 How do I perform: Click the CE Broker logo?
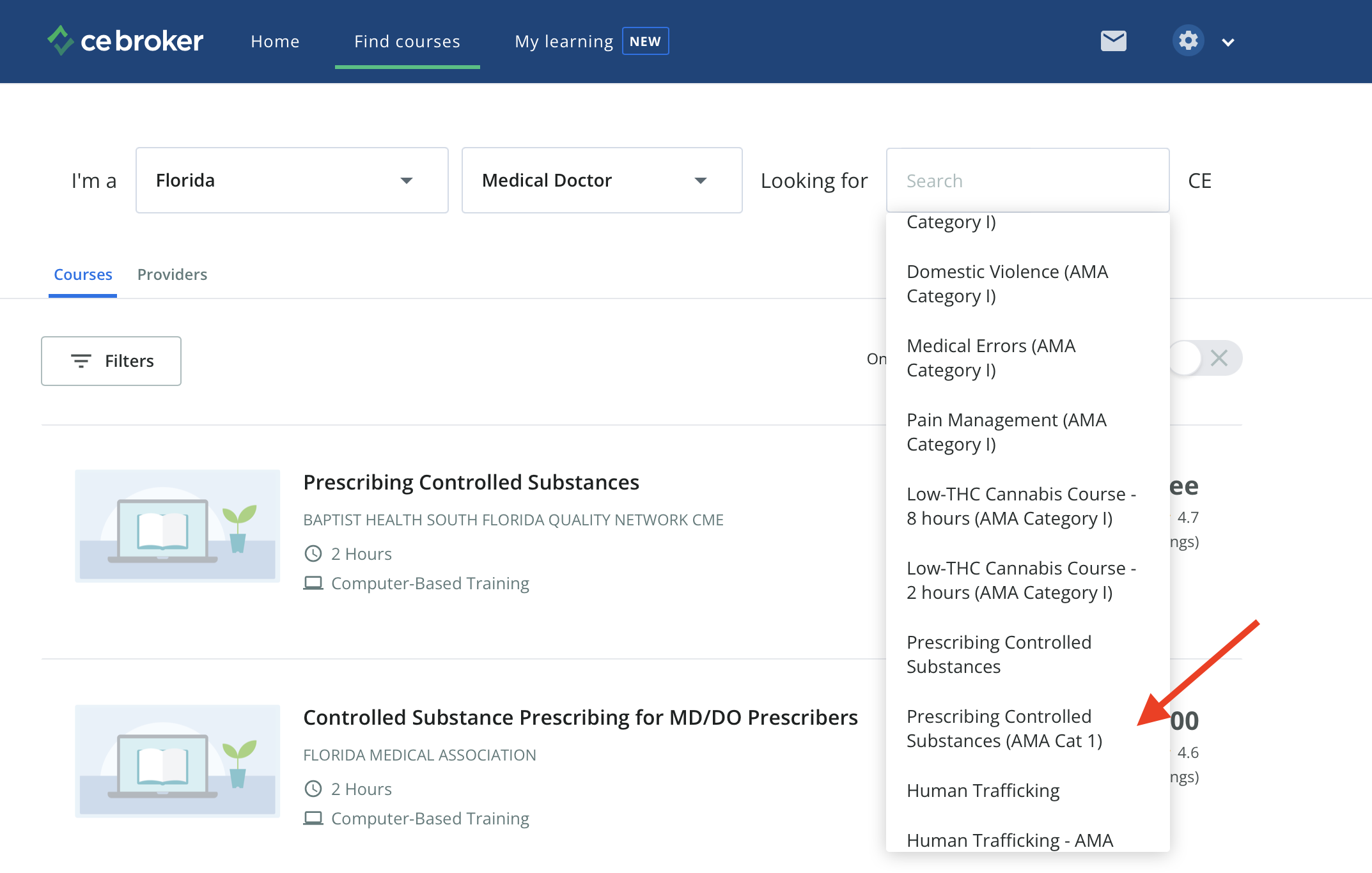click(x=125, y=41)
